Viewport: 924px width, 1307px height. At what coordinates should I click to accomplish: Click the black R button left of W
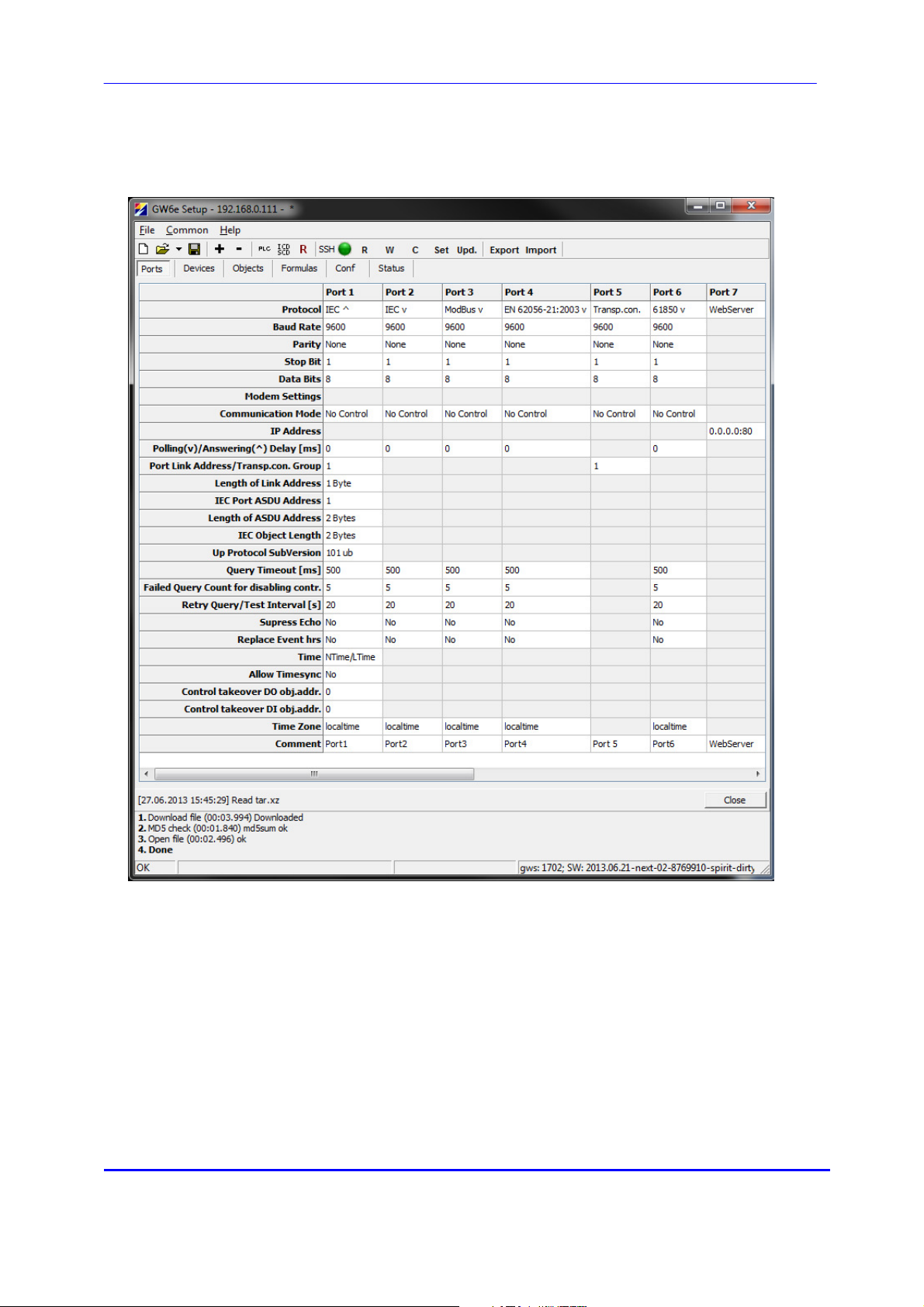pyautogui.click(x=365, y=250)
